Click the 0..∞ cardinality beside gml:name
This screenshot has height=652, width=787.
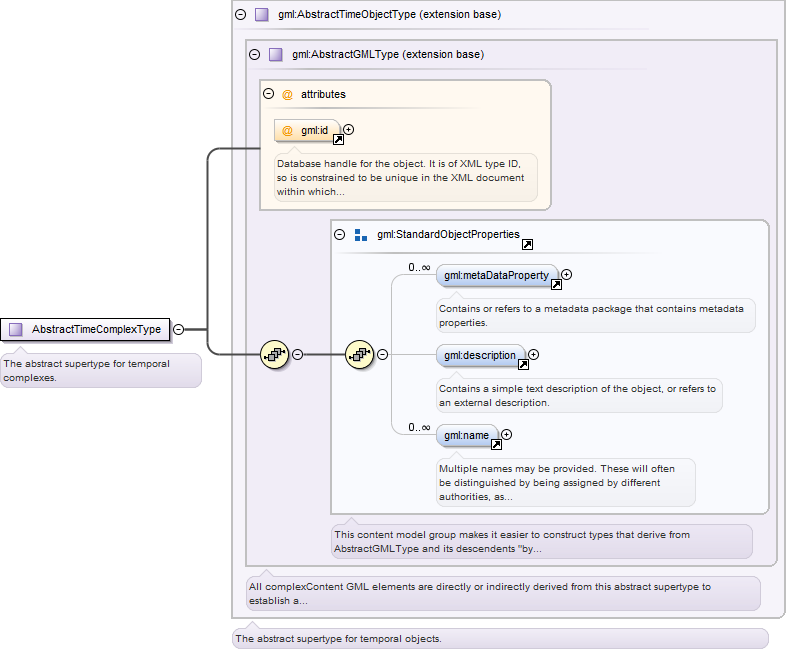(x=419, y=428)
